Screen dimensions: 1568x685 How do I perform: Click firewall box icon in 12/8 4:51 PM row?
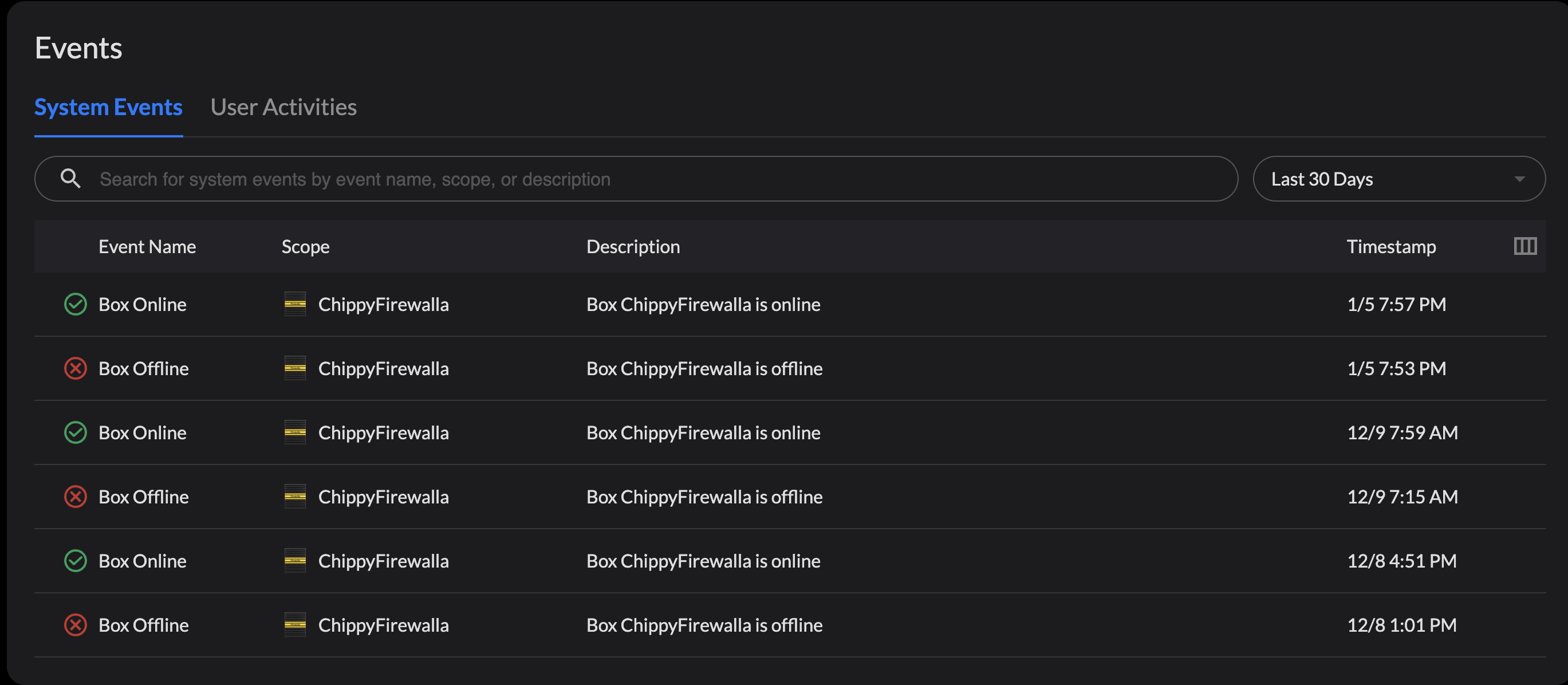tap(296, 561)
